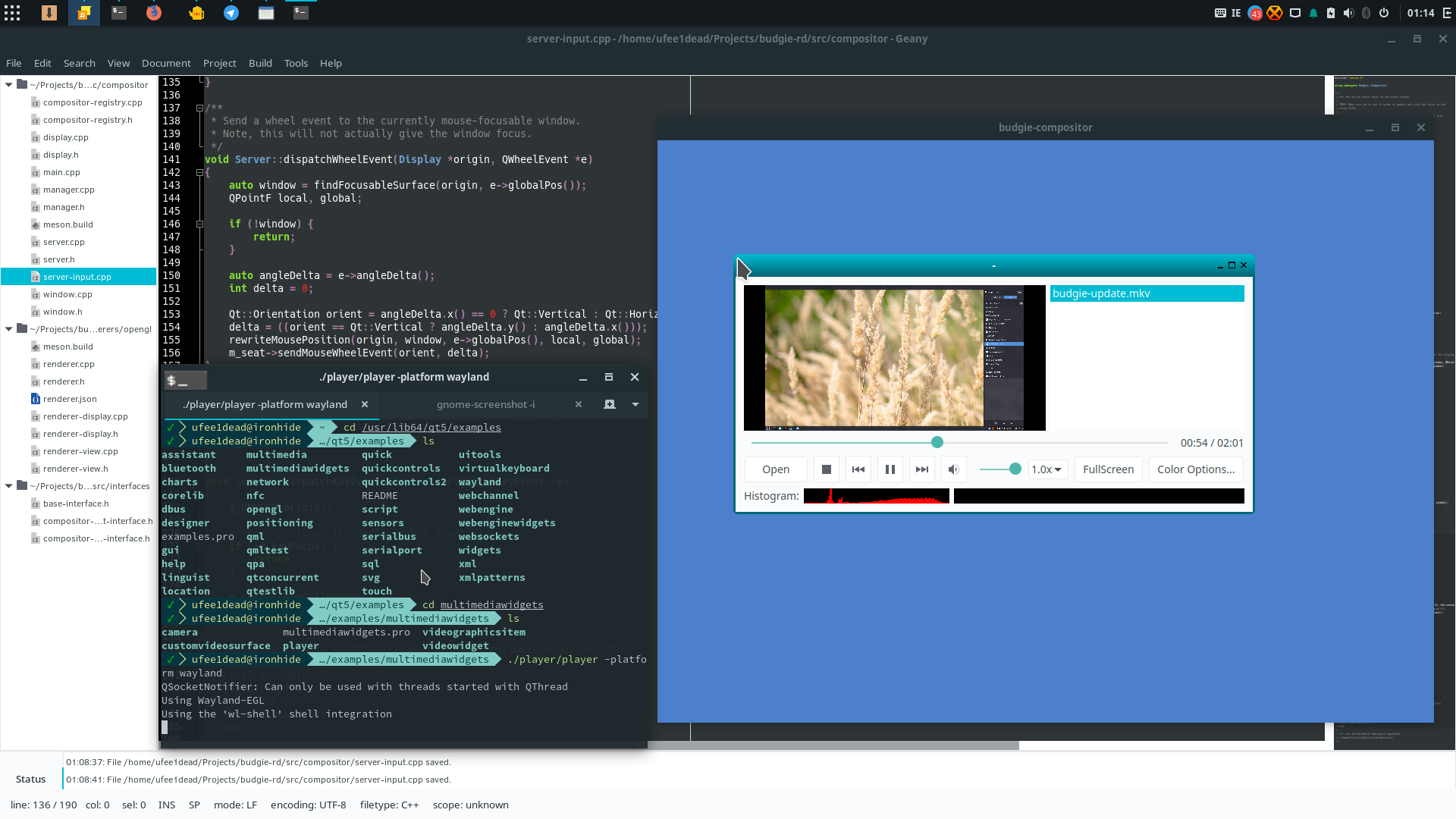The width and height of the screenshot is (1456, 819).
Task: Open renderer-display.cpp in the sidebar
Action: 86,416
